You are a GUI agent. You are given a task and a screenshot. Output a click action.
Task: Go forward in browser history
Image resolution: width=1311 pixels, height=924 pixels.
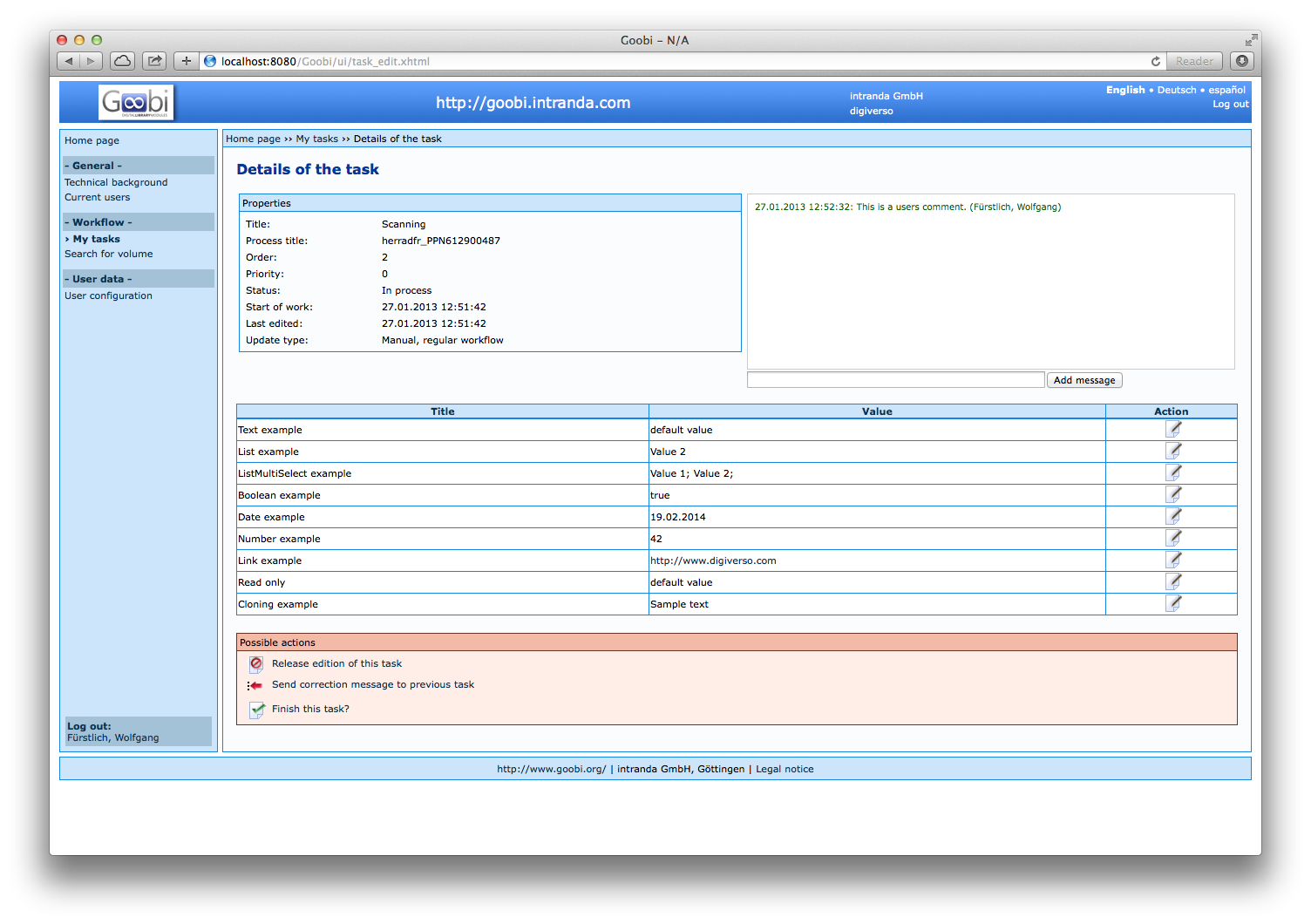[91, 61]
